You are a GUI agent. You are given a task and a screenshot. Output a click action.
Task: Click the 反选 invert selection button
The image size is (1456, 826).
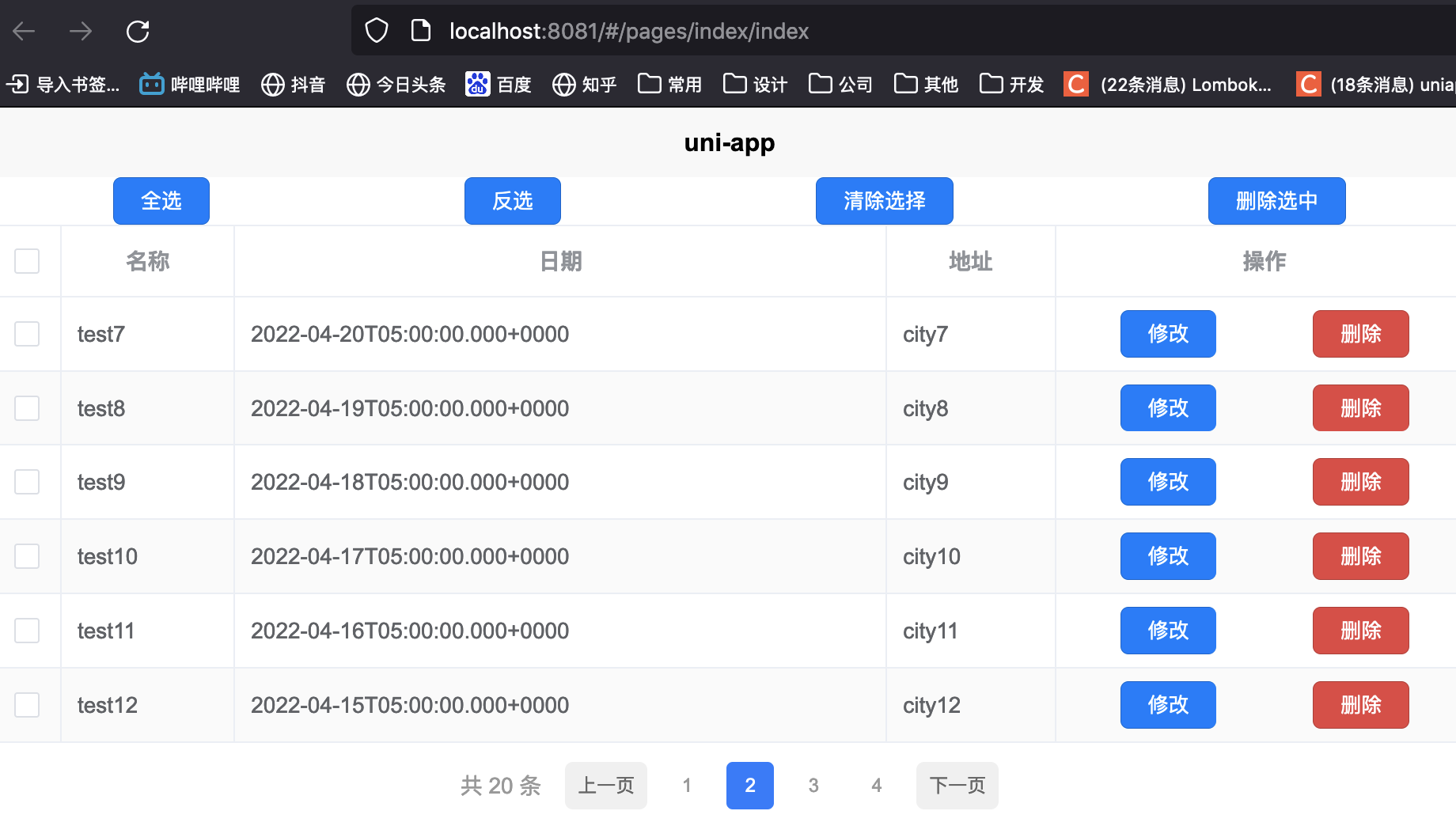tap(512, 201)
